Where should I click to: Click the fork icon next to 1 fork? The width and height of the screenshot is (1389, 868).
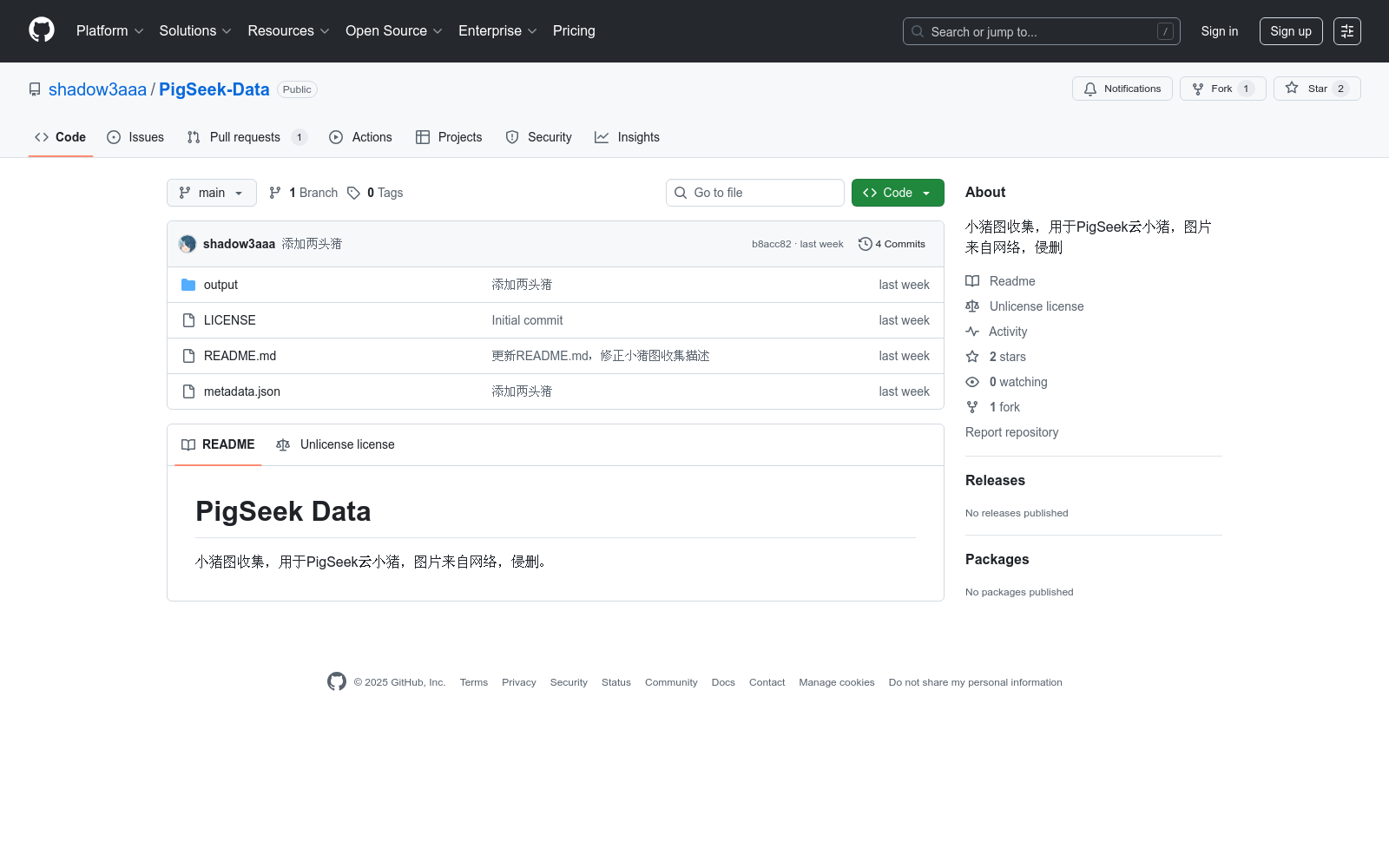coord(972,407)
